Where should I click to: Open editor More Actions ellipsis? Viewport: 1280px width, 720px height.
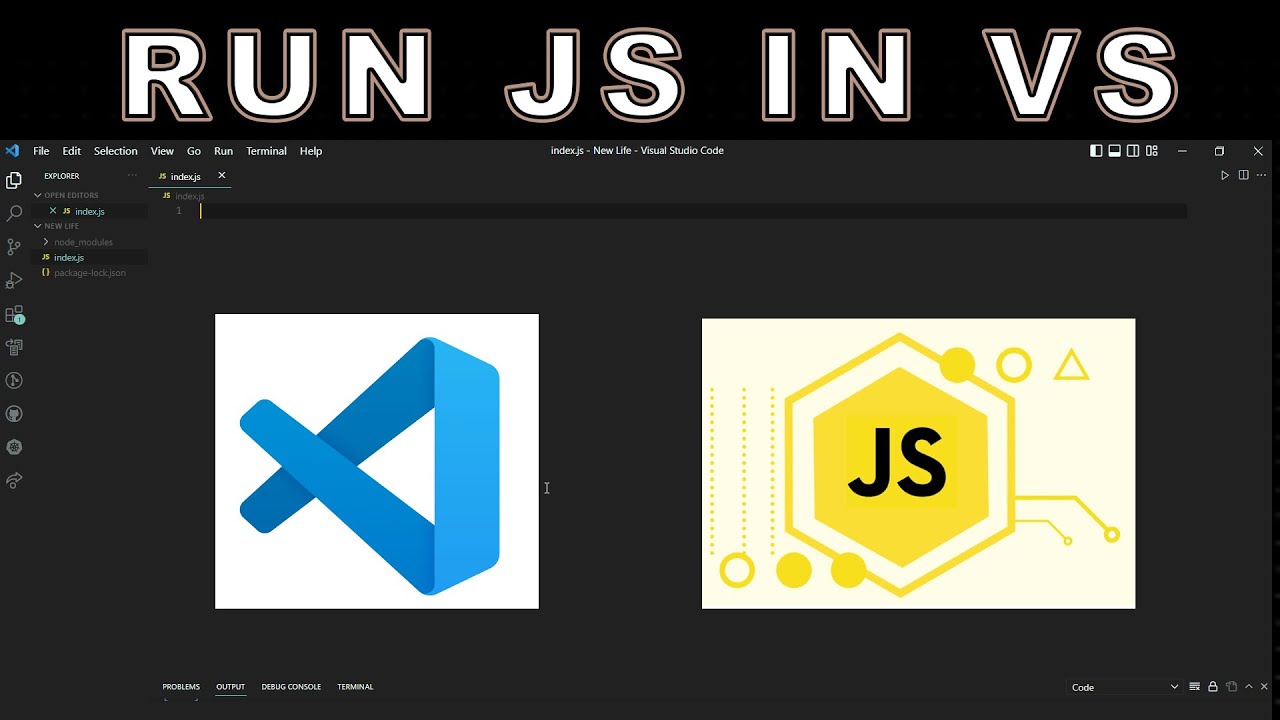tap(1262, 176)
